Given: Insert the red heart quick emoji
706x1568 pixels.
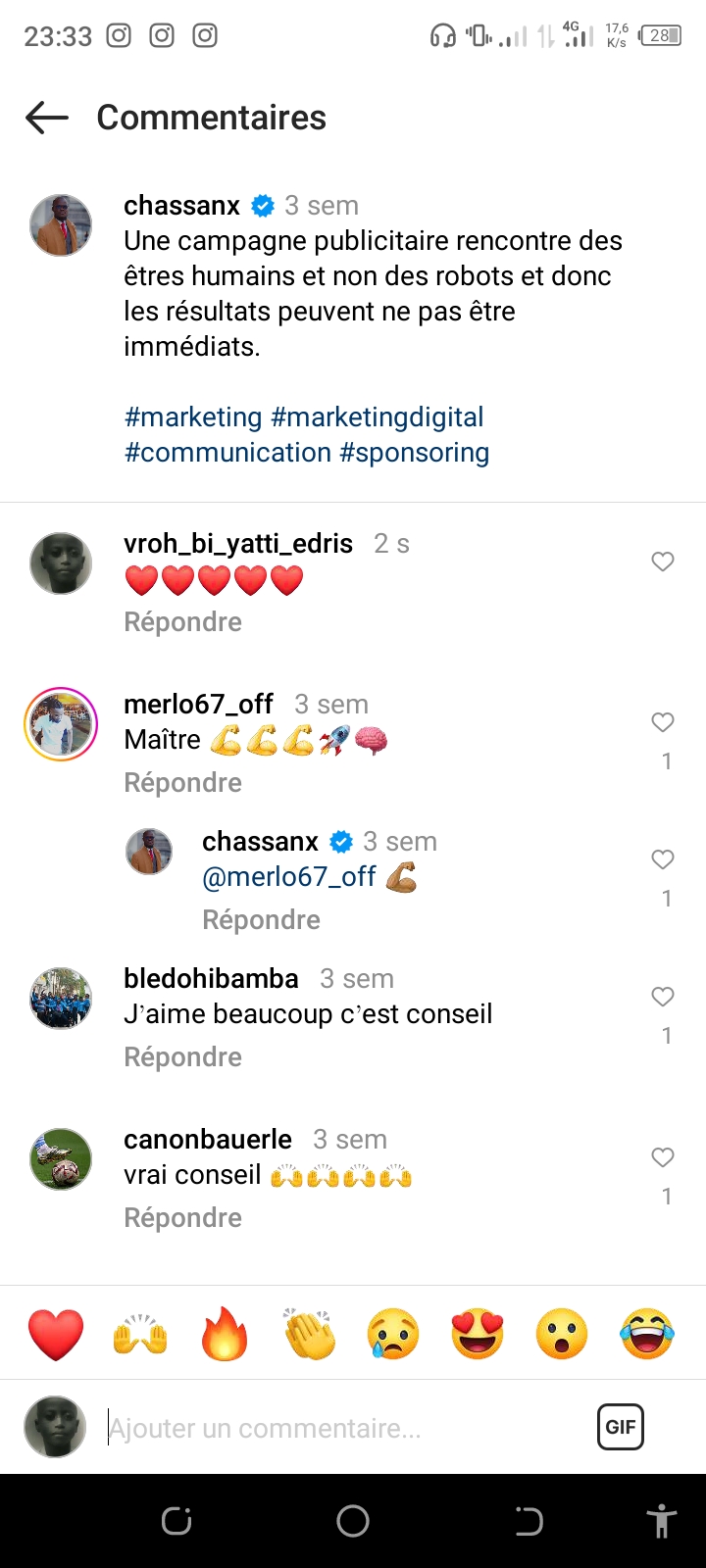Looking at the screenshot, I should coord(56,1334).
